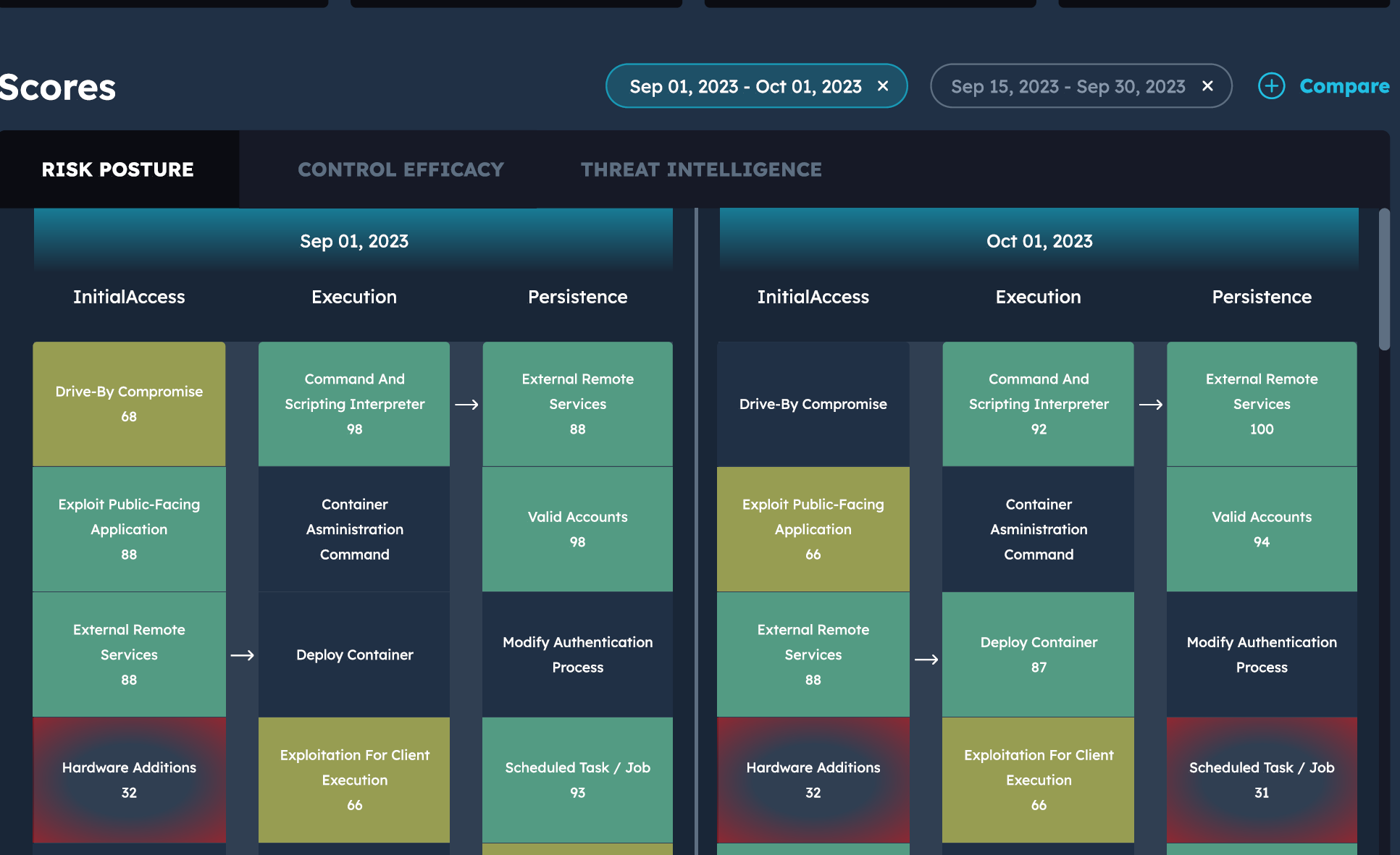Select the Sep 01, 2023 - Oct 01, 2023 range chip
The width and height of the screenshot is (1400, 855).
(x=745, y=86)
